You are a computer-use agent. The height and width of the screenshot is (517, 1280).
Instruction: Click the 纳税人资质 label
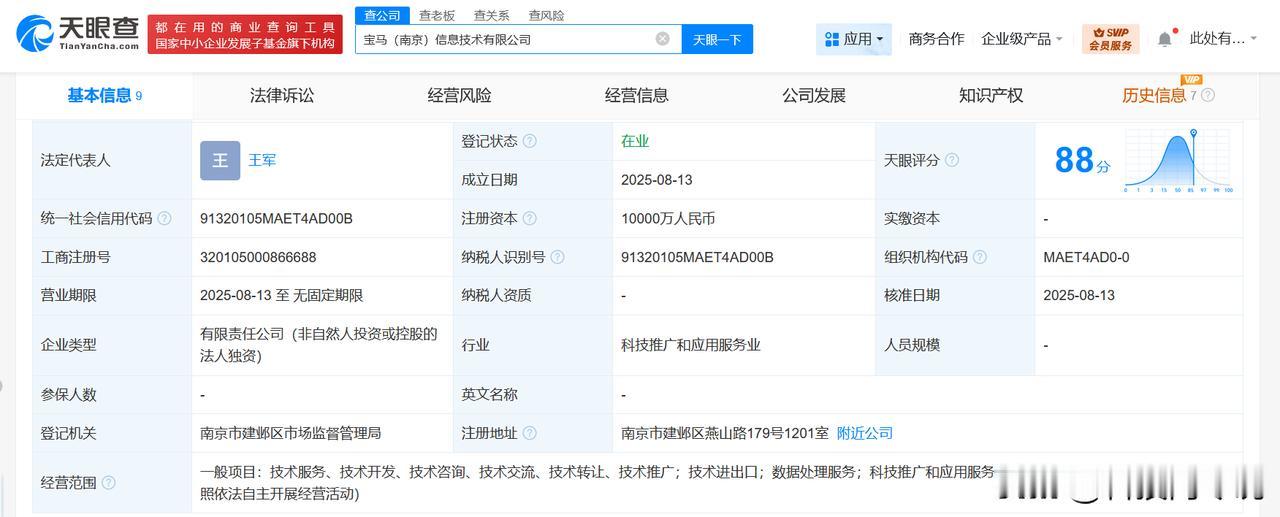[x=497, y=296]
